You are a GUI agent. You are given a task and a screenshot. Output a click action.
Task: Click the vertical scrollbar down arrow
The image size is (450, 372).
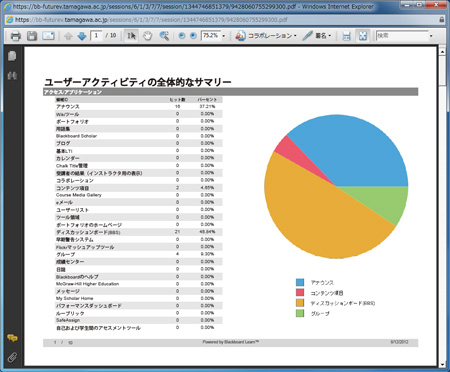point(442,364)
